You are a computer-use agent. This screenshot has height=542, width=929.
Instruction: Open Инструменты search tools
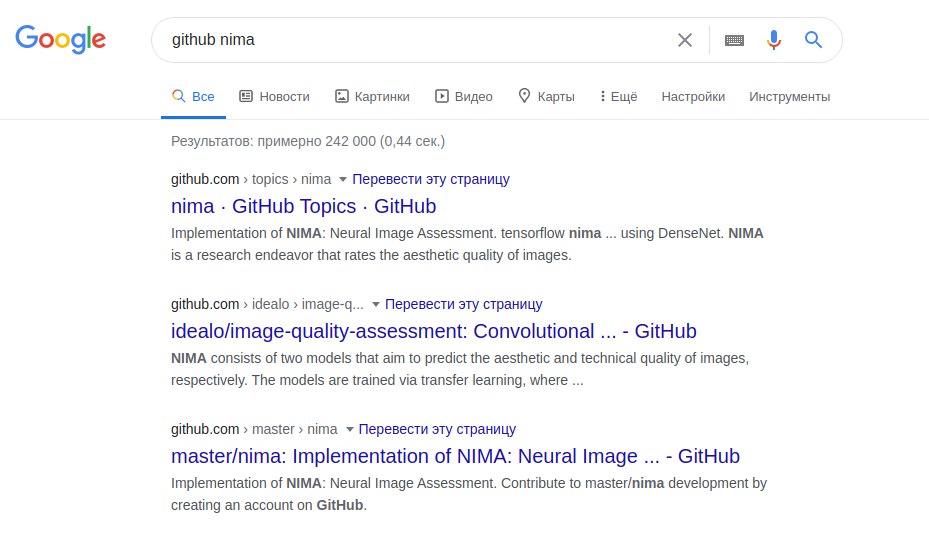789,97
